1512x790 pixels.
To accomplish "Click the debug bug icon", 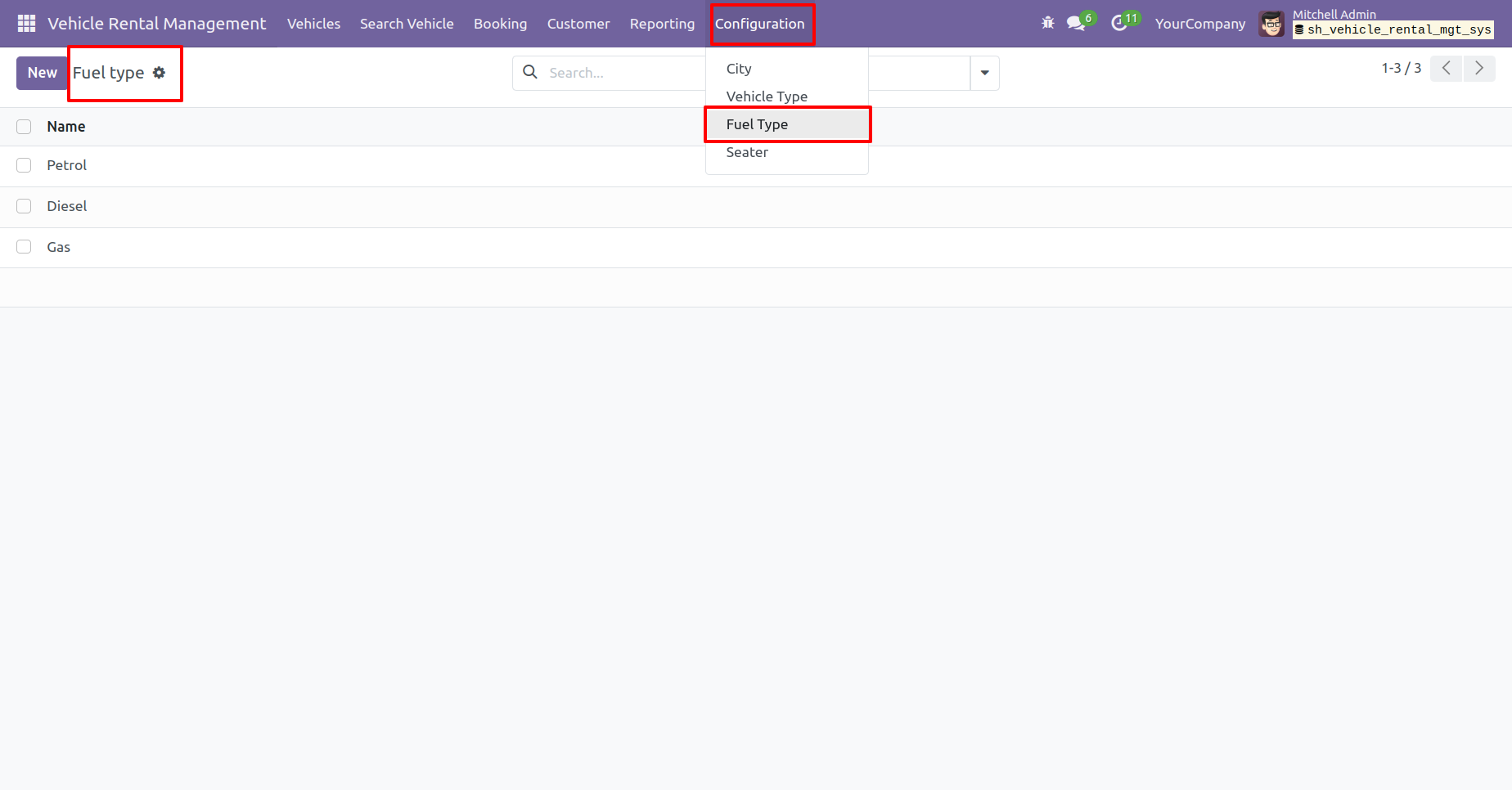I will pos(1048,24).
